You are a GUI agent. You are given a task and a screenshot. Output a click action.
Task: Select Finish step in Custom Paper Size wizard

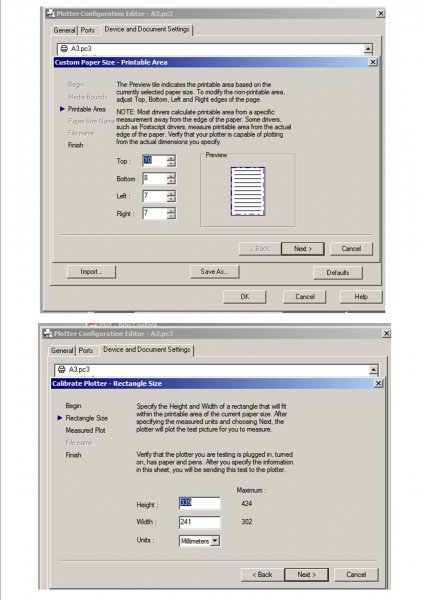point(75,145)
